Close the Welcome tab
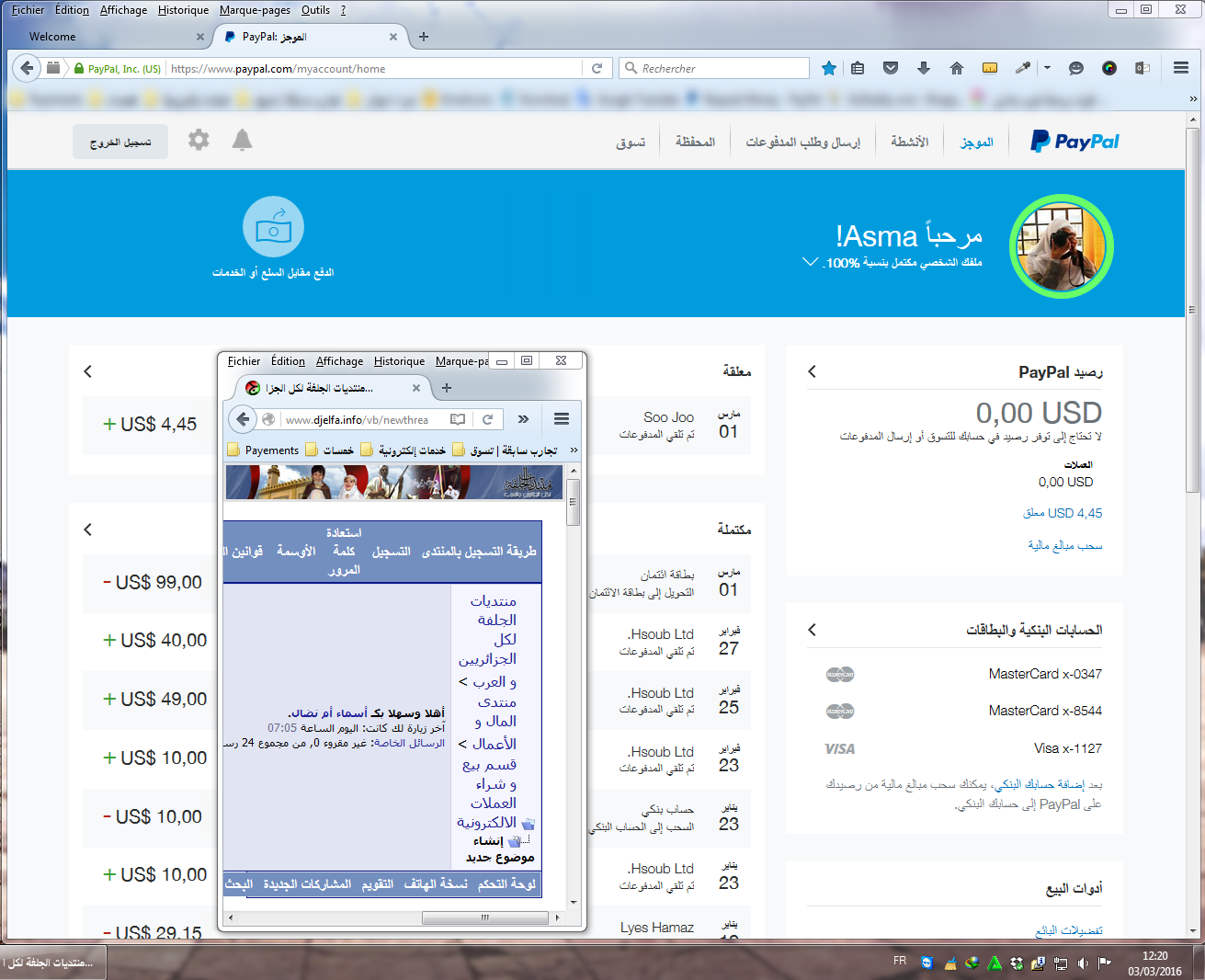 [200, 37]
